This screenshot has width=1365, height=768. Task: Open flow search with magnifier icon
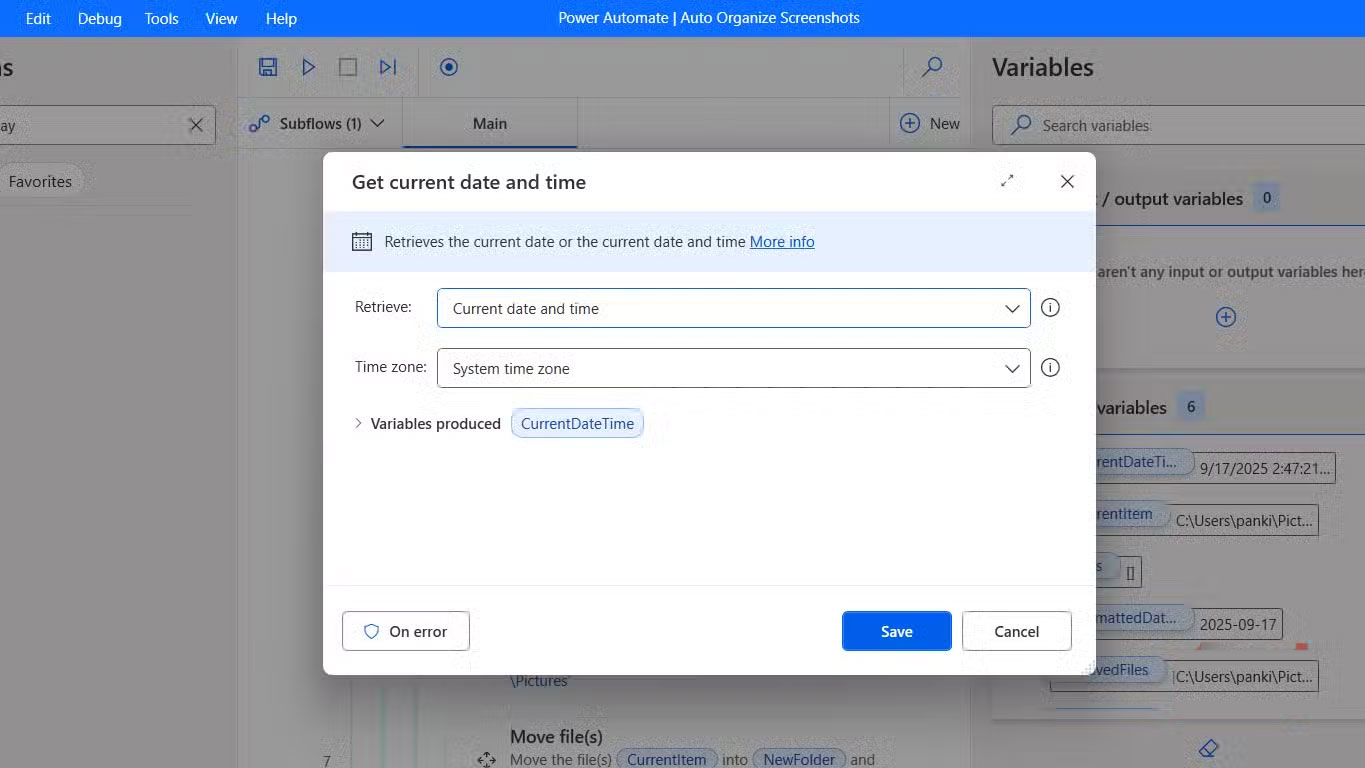pyautogui.click(x=932, y=67)
